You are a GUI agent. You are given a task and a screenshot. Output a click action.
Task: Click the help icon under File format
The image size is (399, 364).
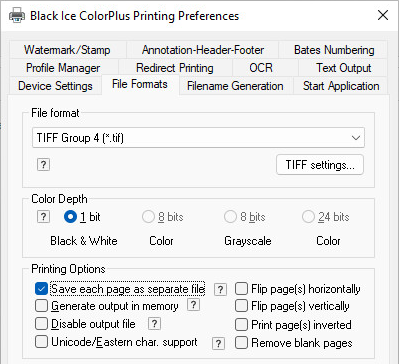coord(43,164)
